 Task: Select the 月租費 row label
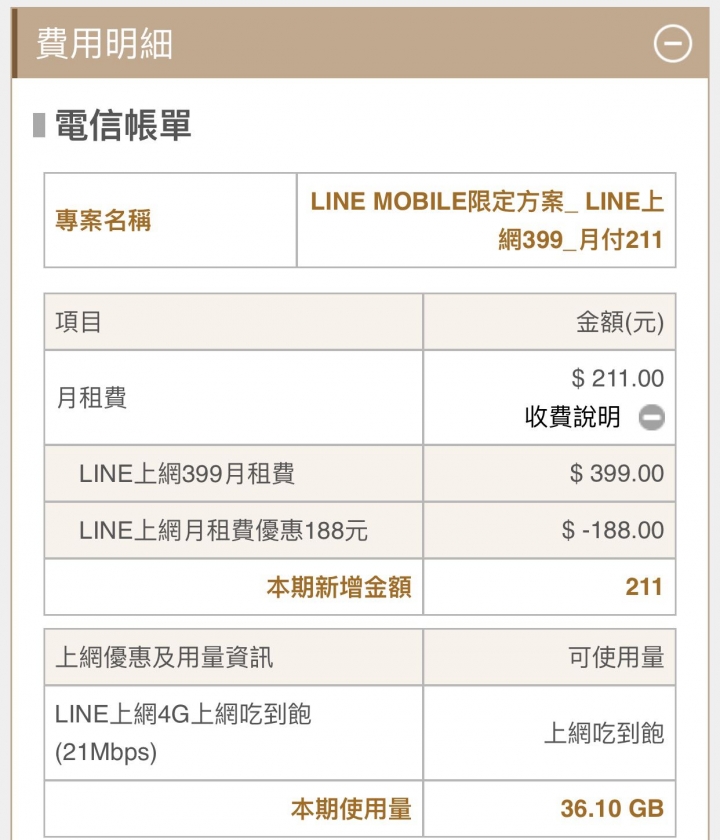pos(91,398)
